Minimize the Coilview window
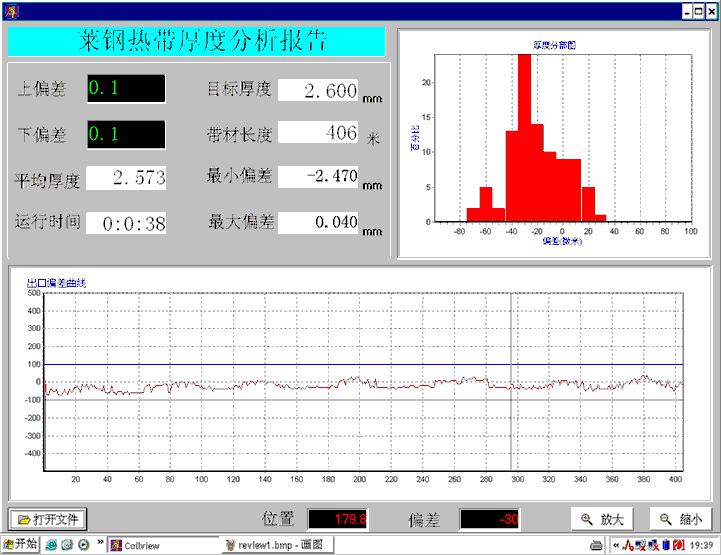721x555 pixels. point(687,11)
